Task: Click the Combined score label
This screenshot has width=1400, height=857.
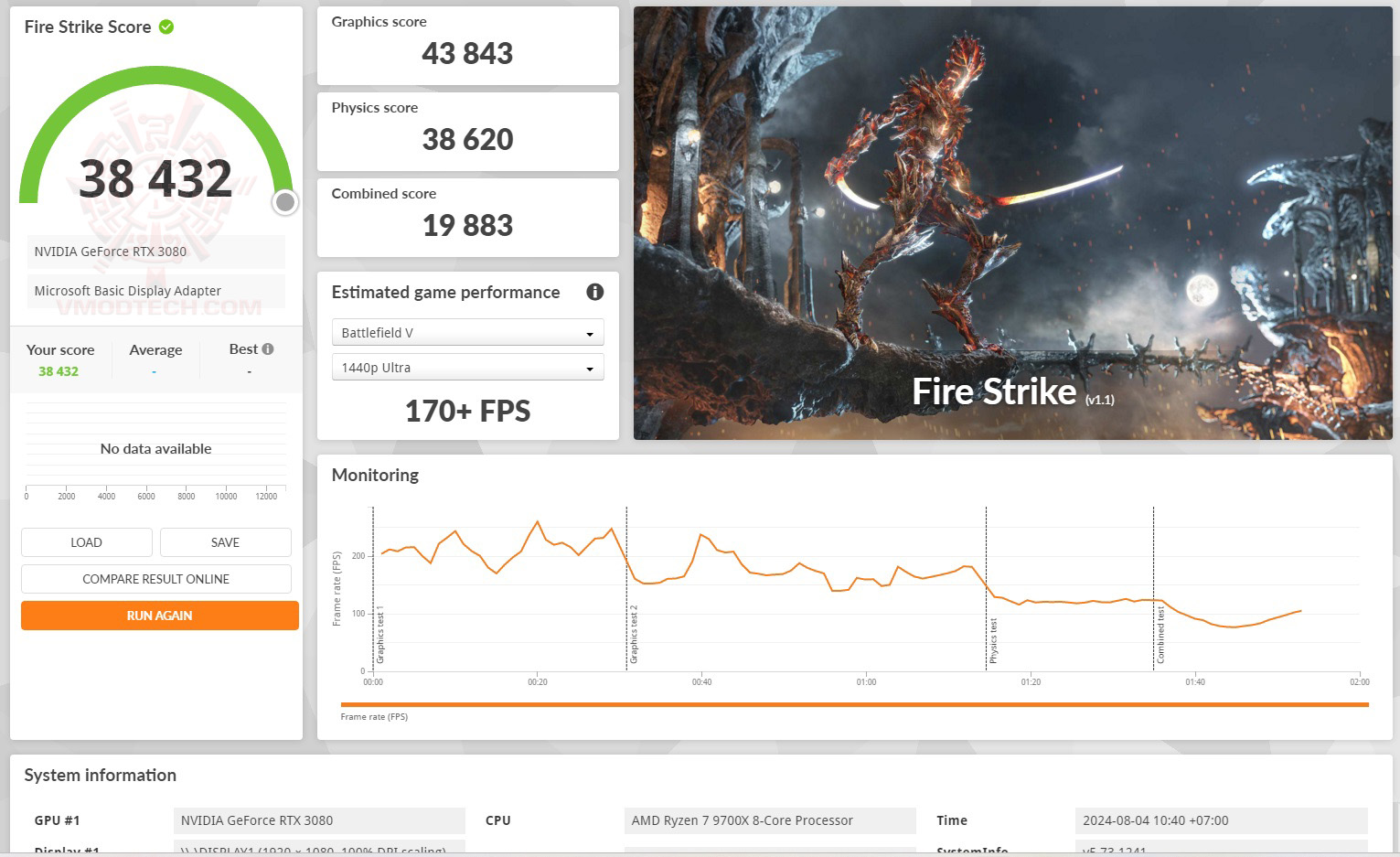Action: pos(383,194)
